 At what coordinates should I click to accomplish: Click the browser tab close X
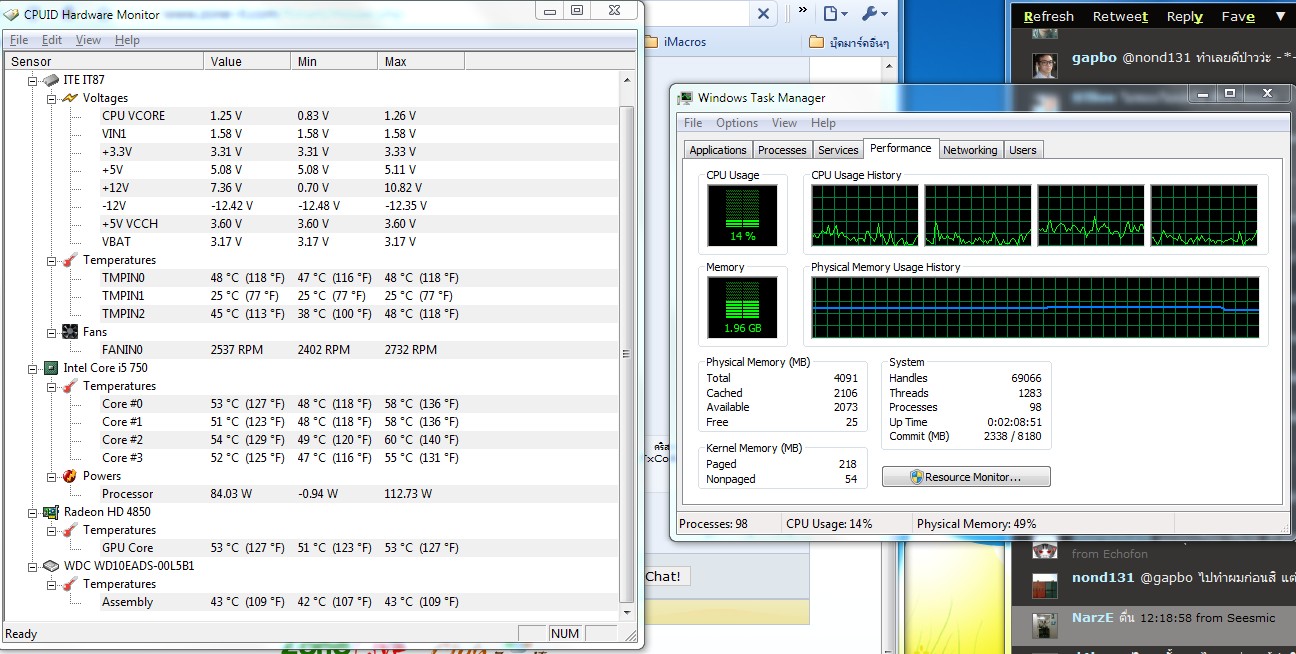coord(763,14)
